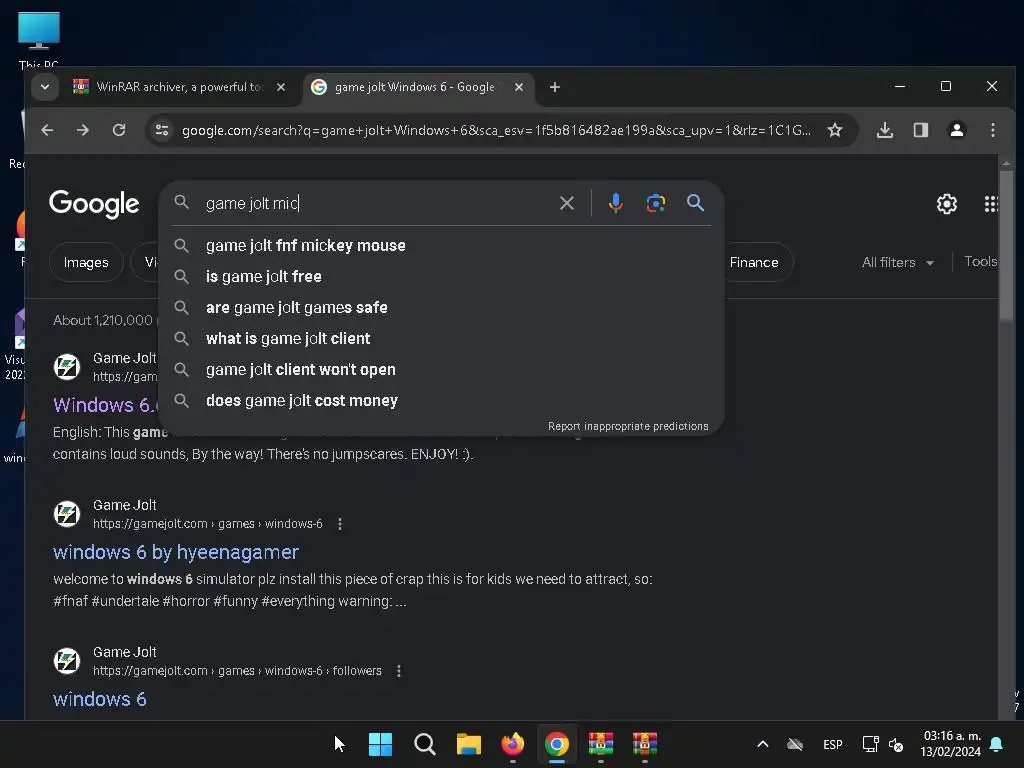This screenshot has height=768, width=1024.
Task: Toggle the Chrome side panel icon
Action: click(x=921, y=130)
